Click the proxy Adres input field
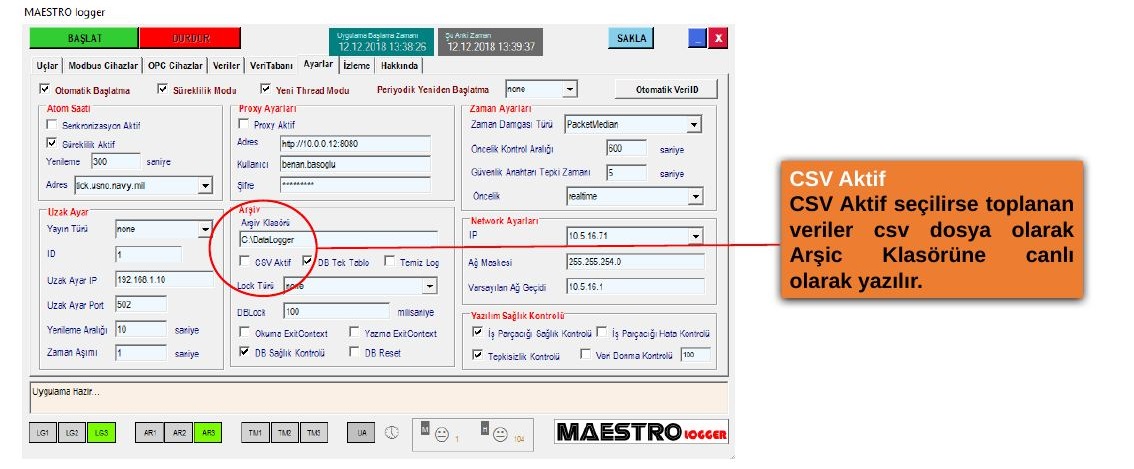Image resolution: width=1134 pixels, height=469 pixels. pyautogui.click(x=355, y=143)
